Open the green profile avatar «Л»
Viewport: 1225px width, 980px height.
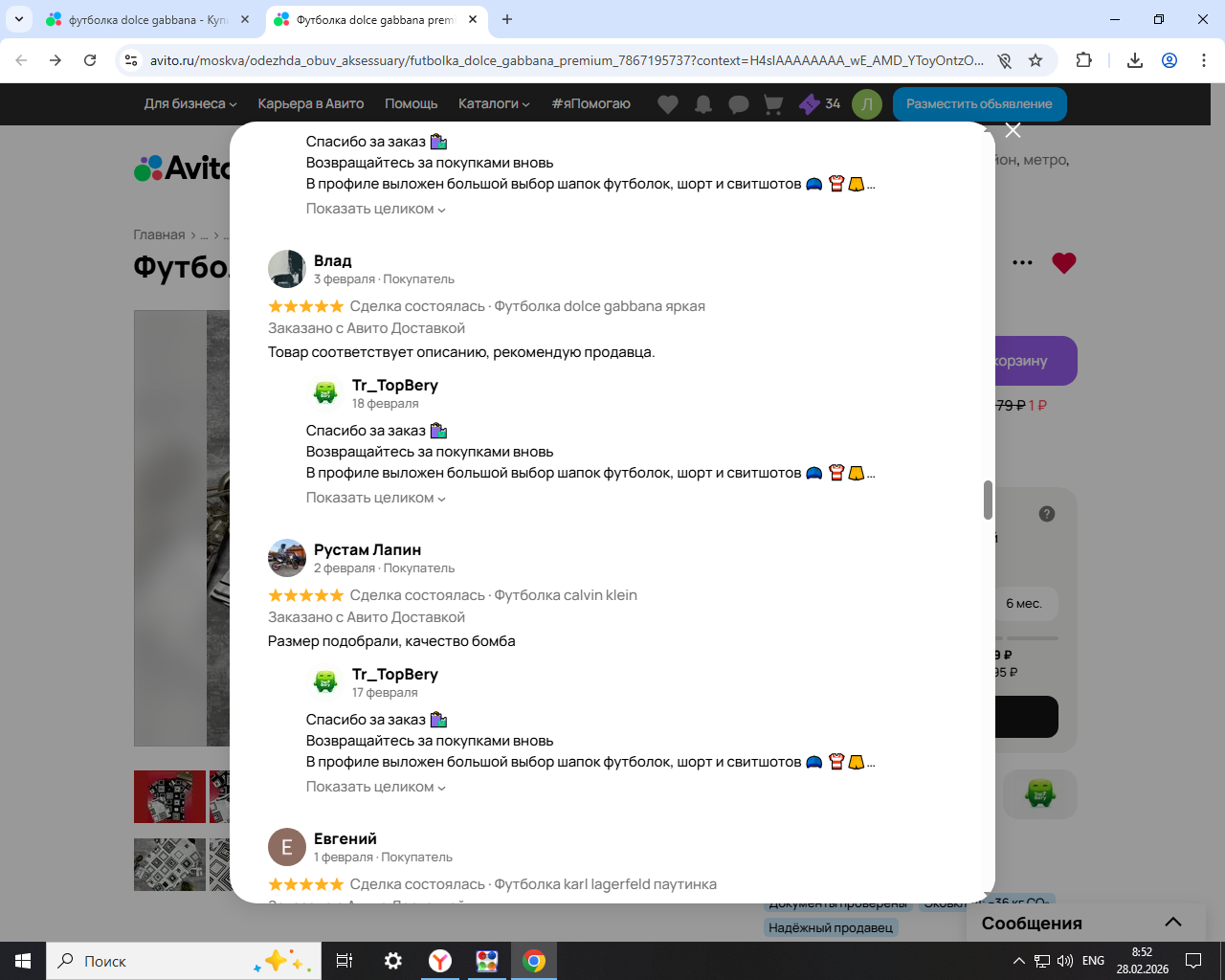(x=867, y=104)
